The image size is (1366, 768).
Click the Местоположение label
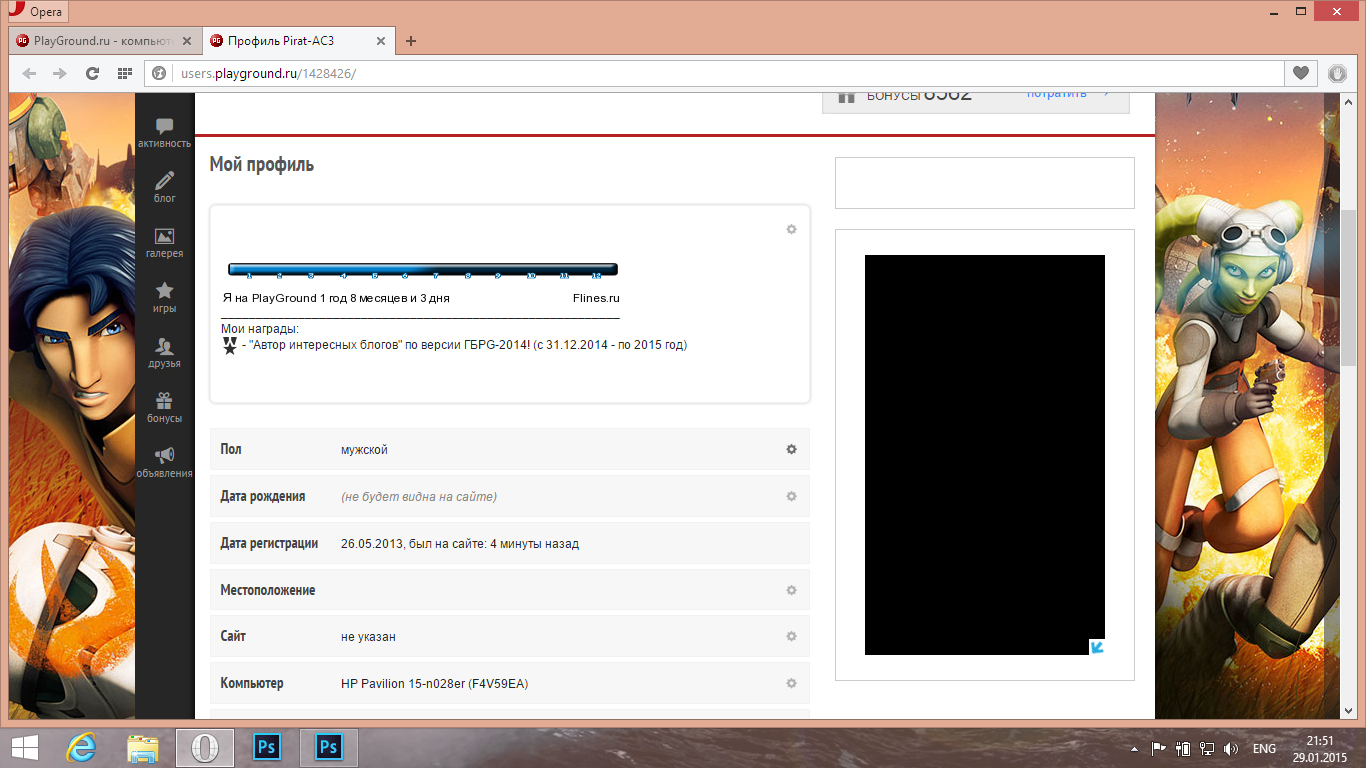[x=268, y=590]
